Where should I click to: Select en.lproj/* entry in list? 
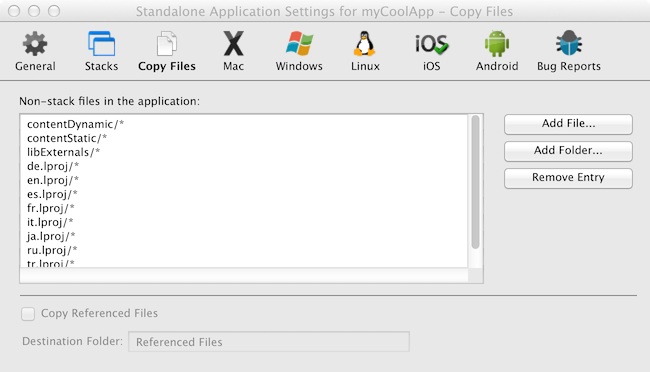(x=244, y=180)
